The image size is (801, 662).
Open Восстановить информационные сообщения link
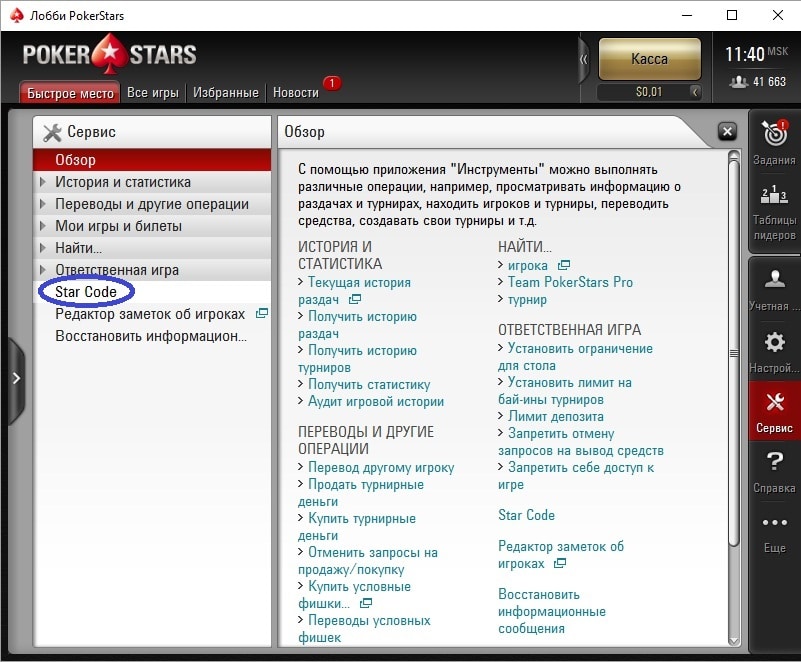tap(552, 611)
